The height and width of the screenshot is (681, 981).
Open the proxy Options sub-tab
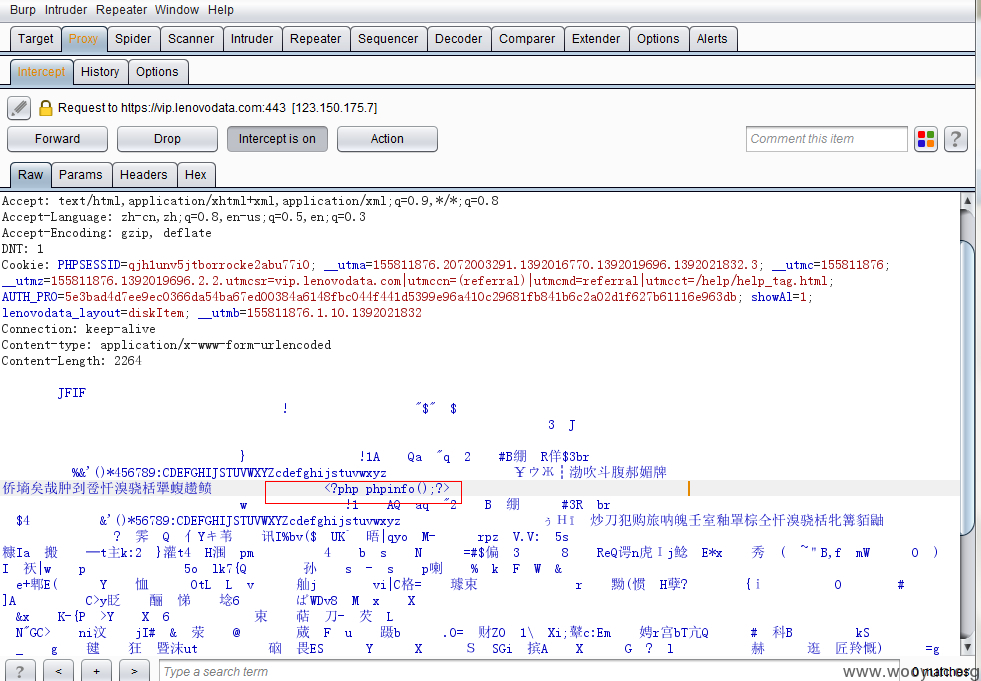point(157,72)
